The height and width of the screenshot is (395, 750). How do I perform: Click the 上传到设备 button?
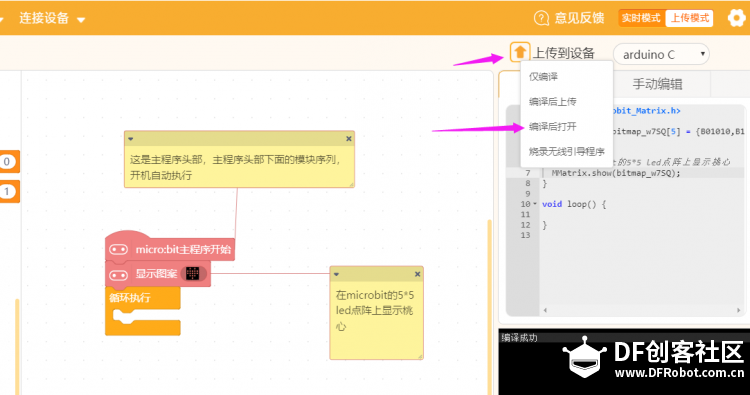coord(563,53)
